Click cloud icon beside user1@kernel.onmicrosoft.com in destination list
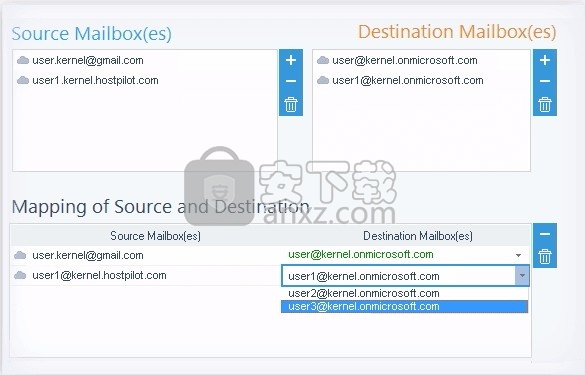 click(323, 80)
